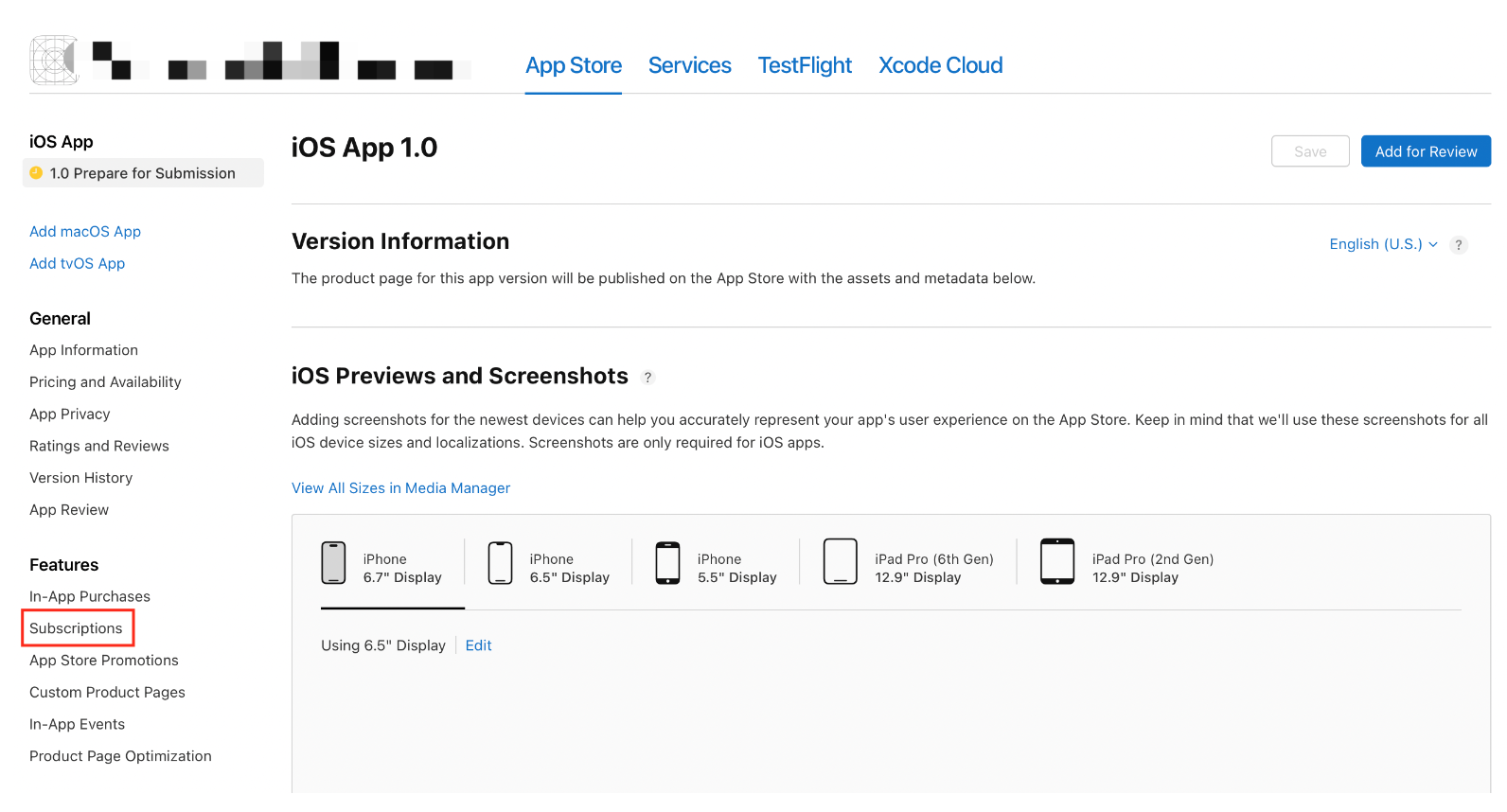Click the iPad Pro (6th Gen) device icon

pos(840,561)
